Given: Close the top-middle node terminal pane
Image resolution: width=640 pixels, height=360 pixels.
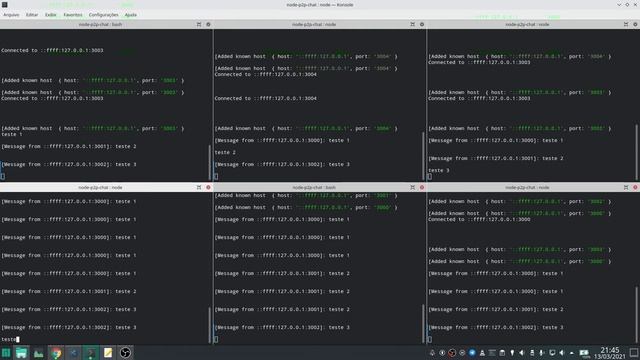Looking at the screenshot, I should coord(422,24).
